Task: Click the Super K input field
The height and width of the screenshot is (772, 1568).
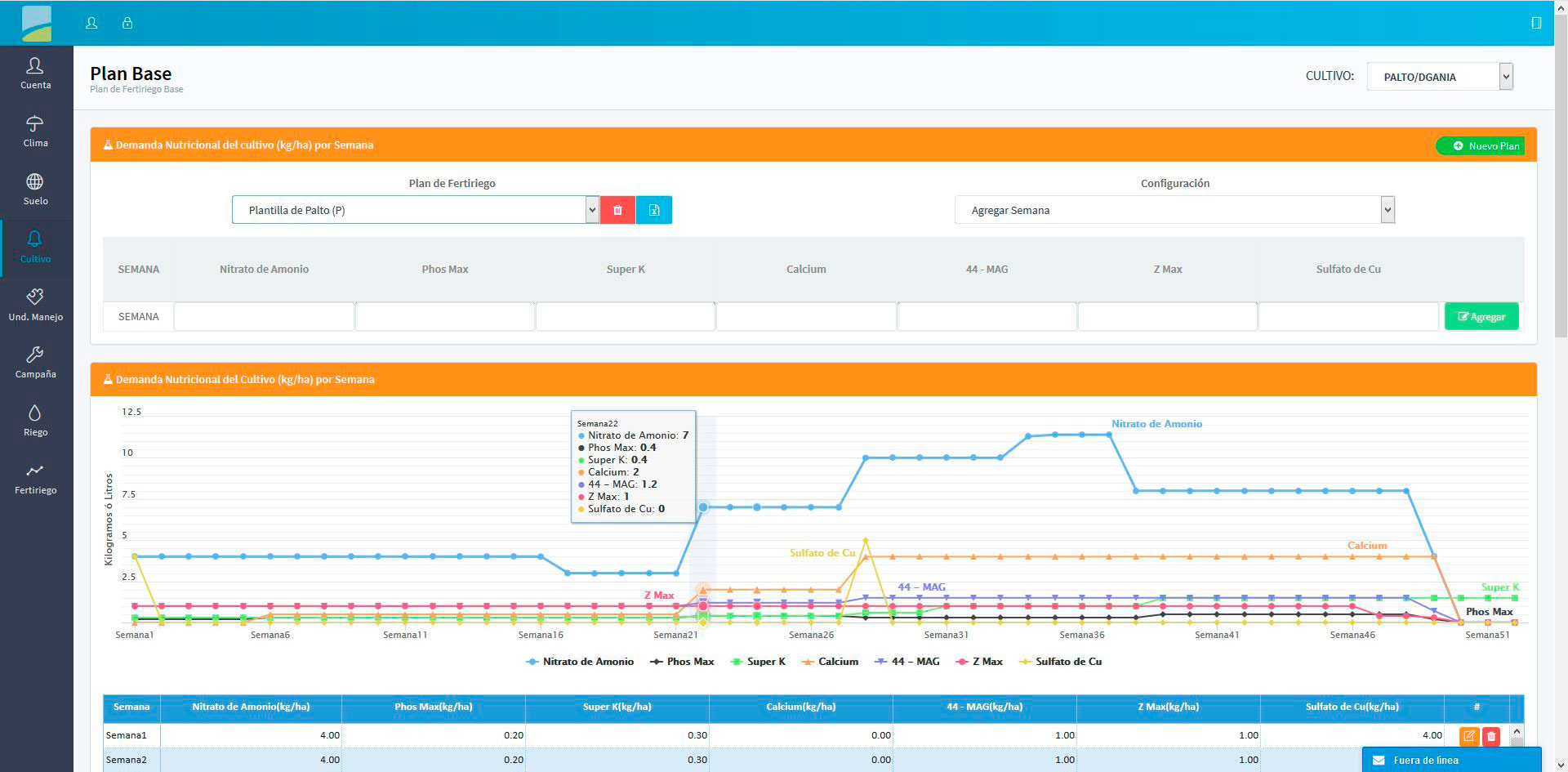Action: tap(626, 316)
